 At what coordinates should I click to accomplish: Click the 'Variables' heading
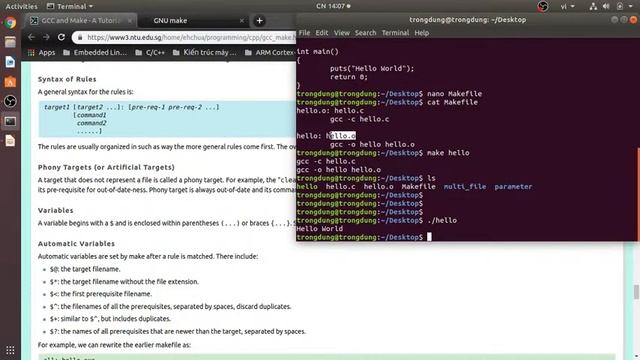[x=56, y=210]
